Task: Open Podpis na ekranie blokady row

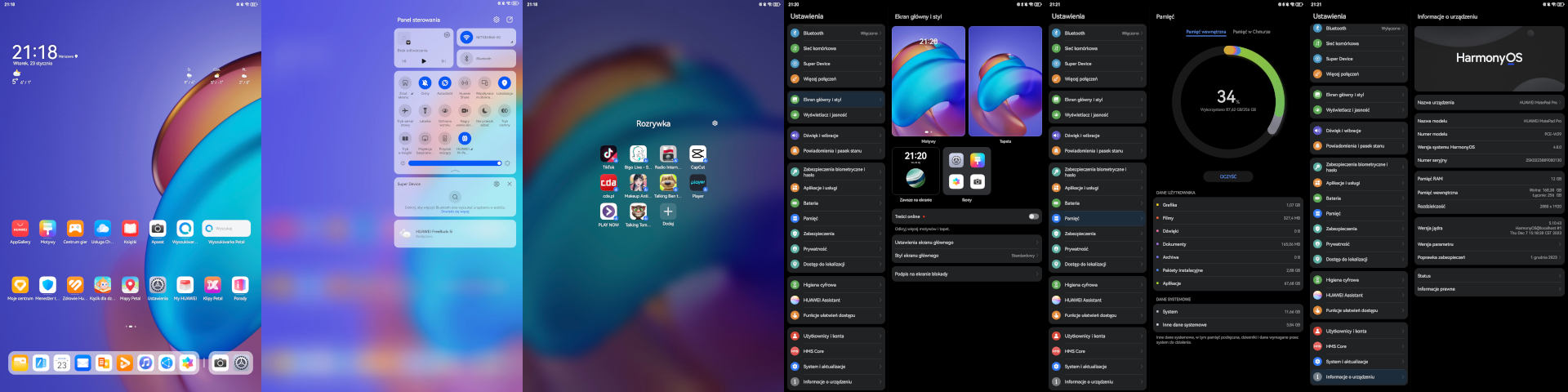Action: [967, 274]
